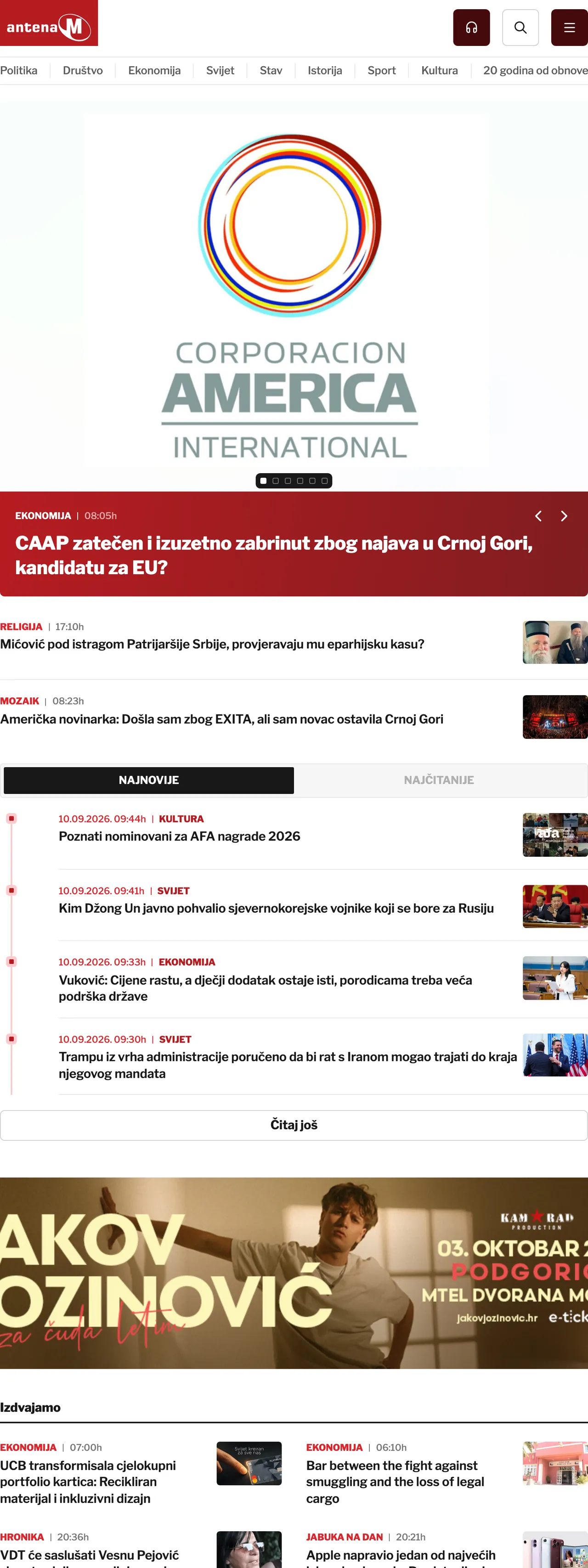Click RELIGIJA category label
The height and width of the screenshot is (1568, 588).
[x=21, y=627]
